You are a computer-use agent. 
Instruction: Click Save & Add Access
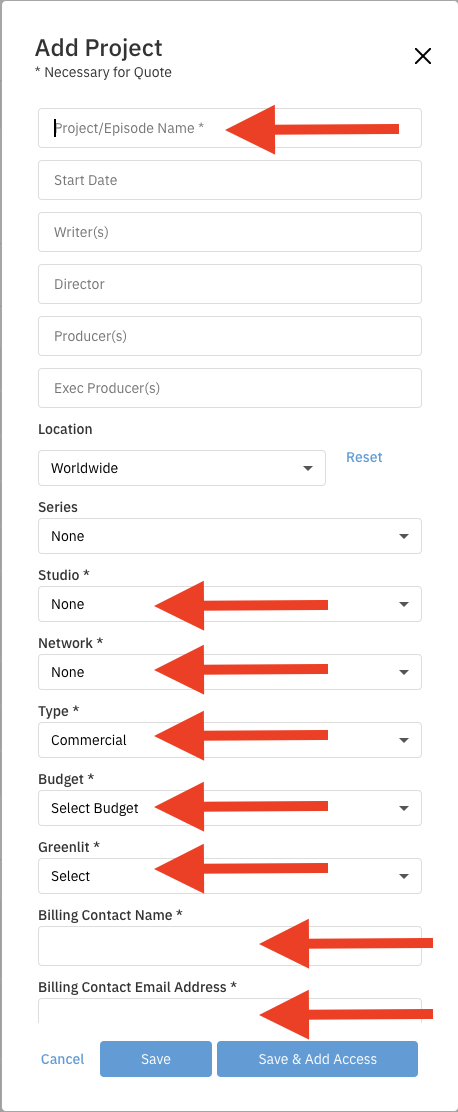(x=318, y=1059)
